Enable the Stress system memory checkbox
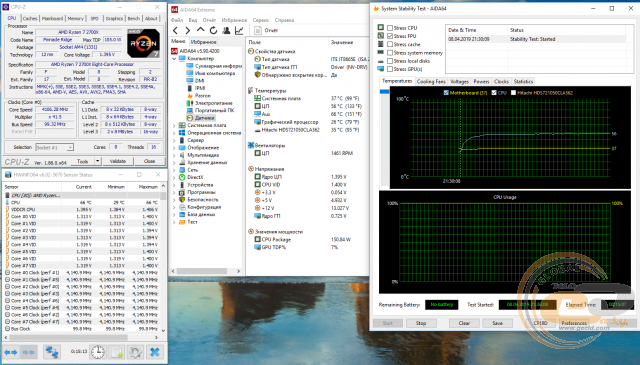The height and width of the screenshot is (365, 640). pos(390,53)
